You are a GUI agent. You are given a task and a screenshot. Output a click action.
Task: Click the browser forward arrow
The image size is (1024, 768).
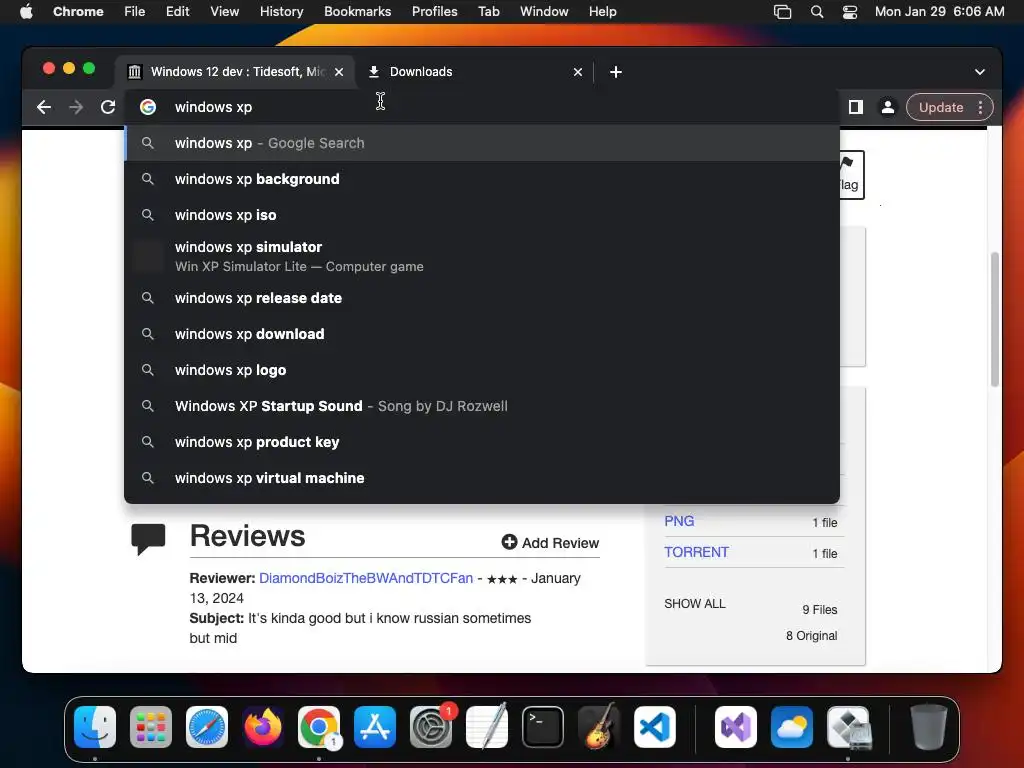coord(76,107)
